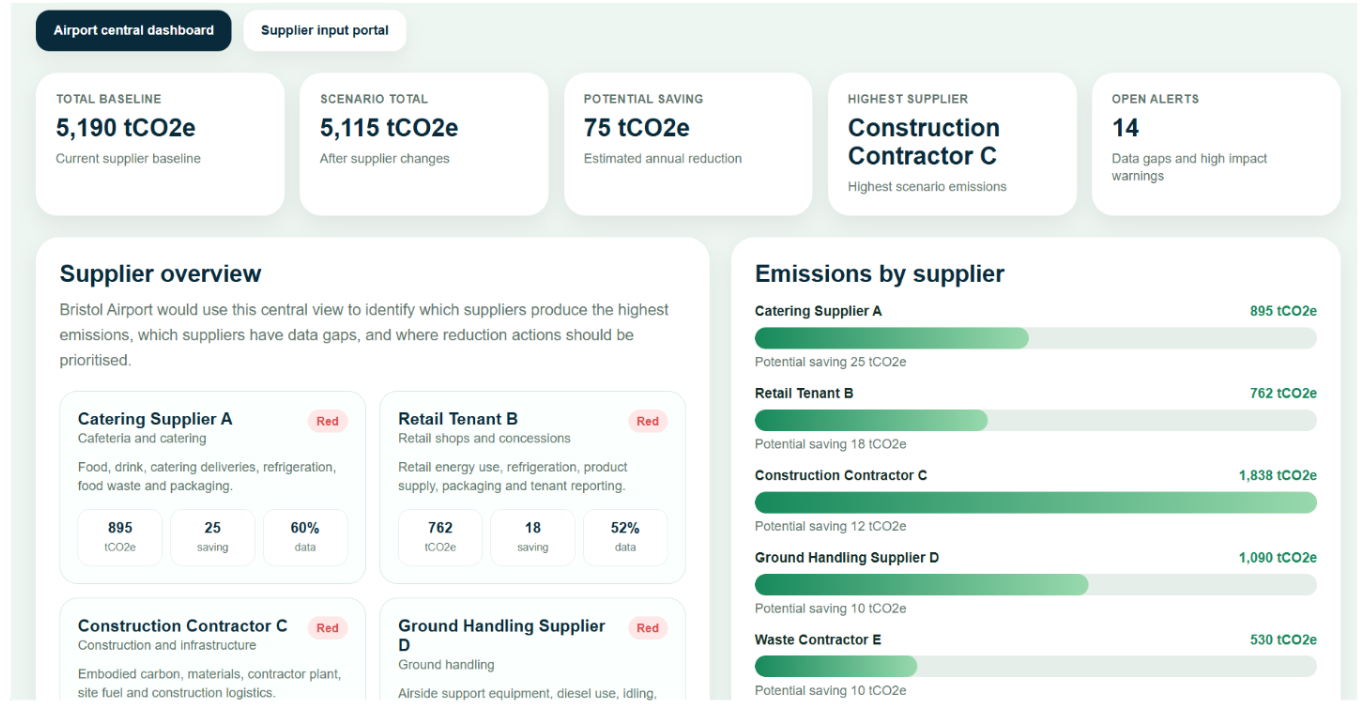Image resolution: width=1362 pixels, height=712 pixels.
Task: Click the 25 saving stat in Catering Supplier A
Action: tap(213, 537)
